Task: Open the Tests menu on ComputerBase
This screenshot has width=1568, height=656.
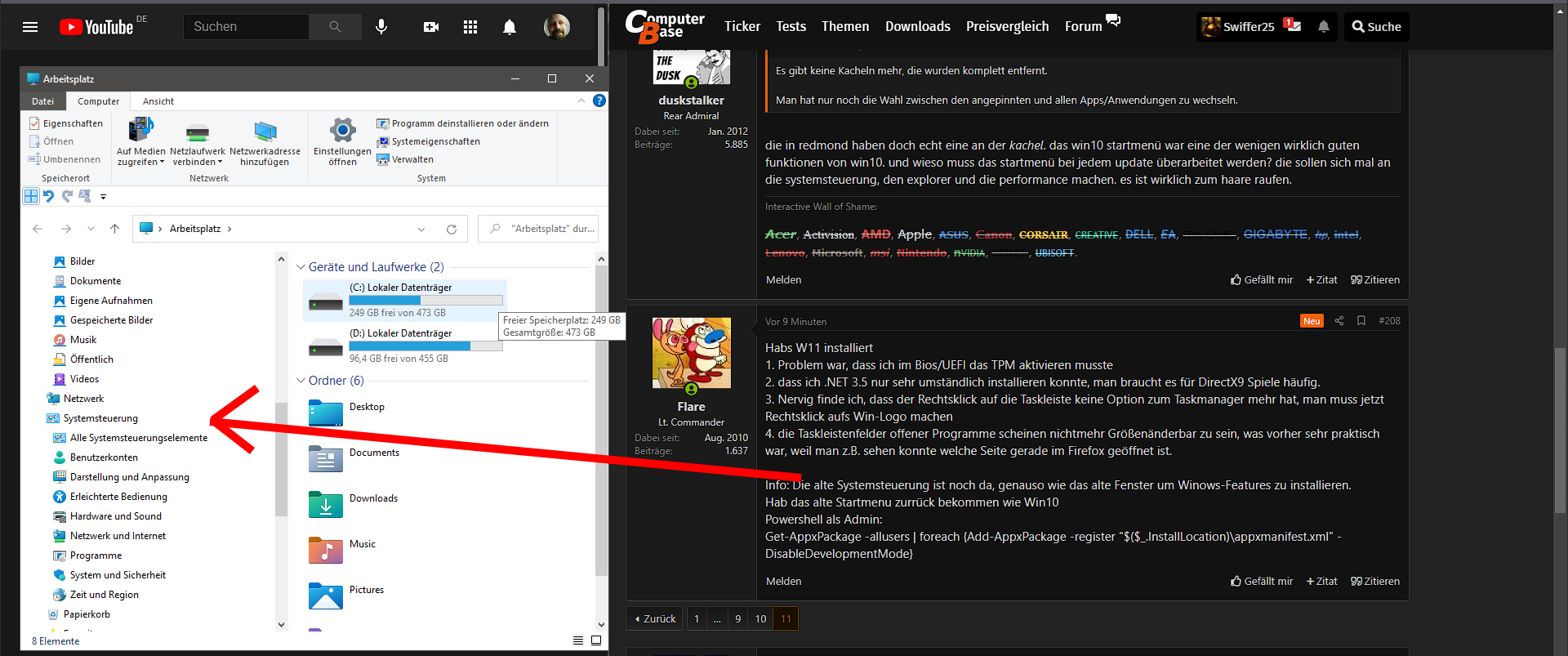Action: point(791,27)
